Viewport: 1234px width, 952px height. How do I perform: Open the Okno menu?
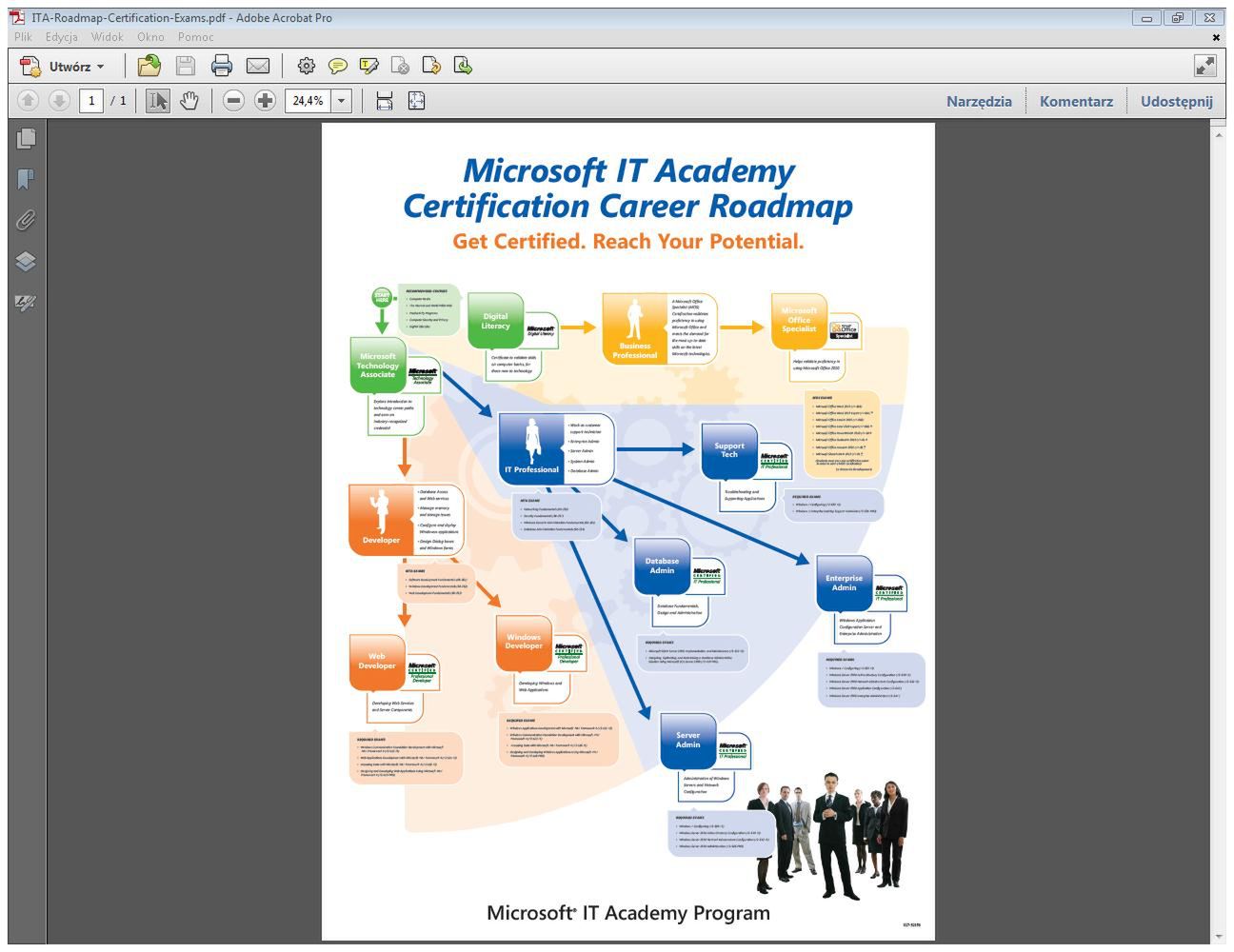pos(150,37)
